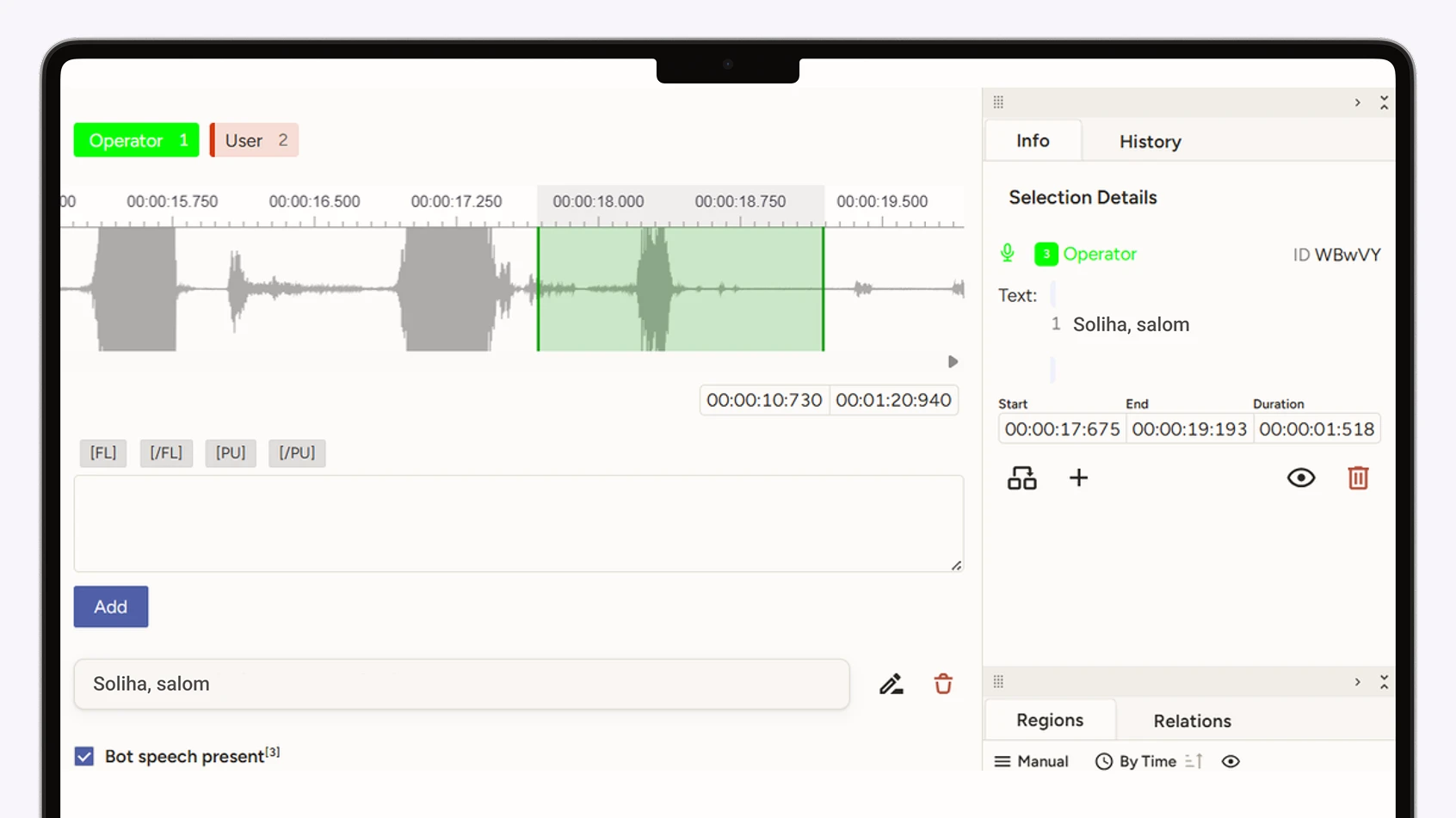
Task: Collapse the Regions panel using chevron arrow
Action: (x=1358, y=682)
